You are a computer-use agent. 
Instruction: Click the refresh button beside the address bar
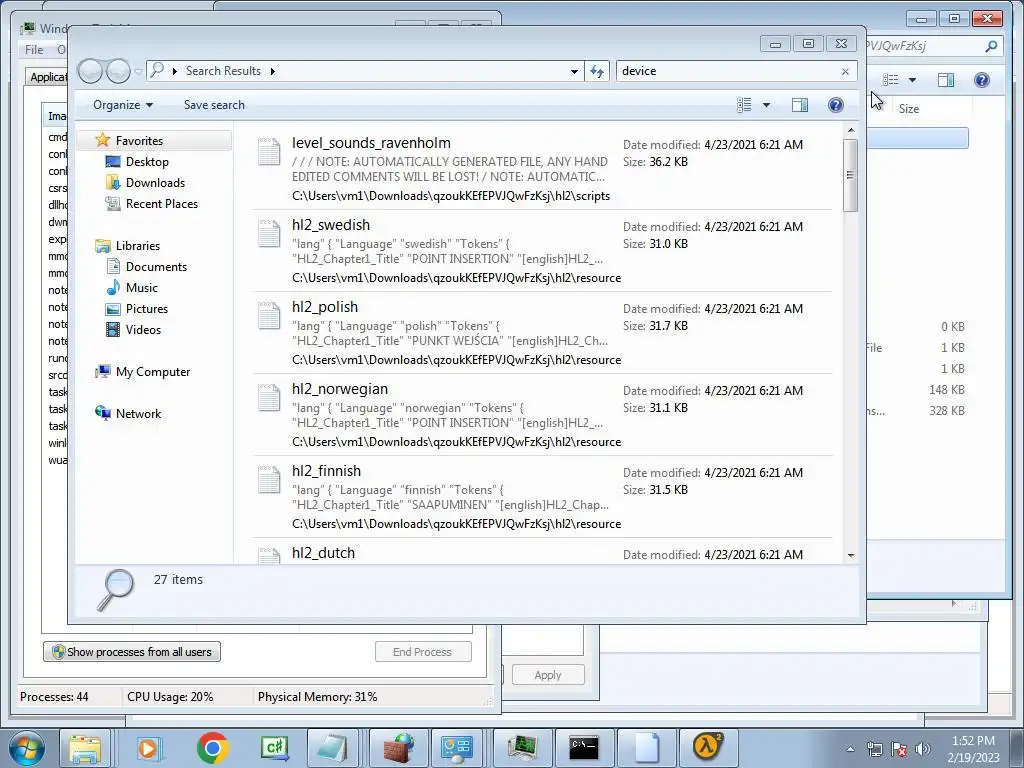click(x=597, y=71)
